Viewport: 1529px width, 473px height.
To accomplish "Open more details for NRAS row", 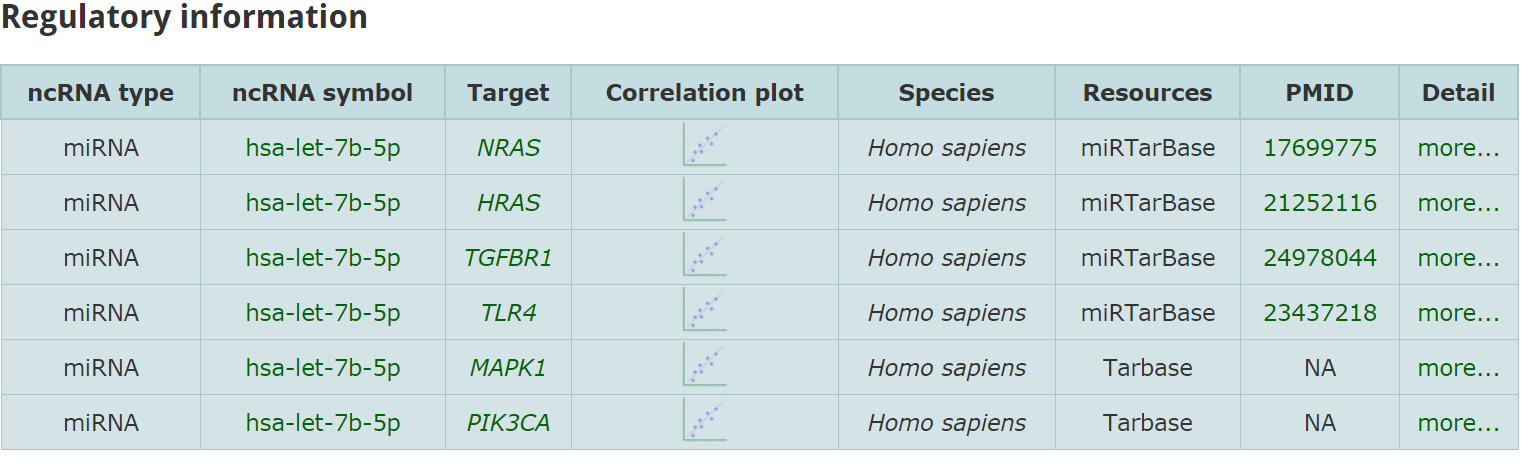I will [x=1458, y=148].
